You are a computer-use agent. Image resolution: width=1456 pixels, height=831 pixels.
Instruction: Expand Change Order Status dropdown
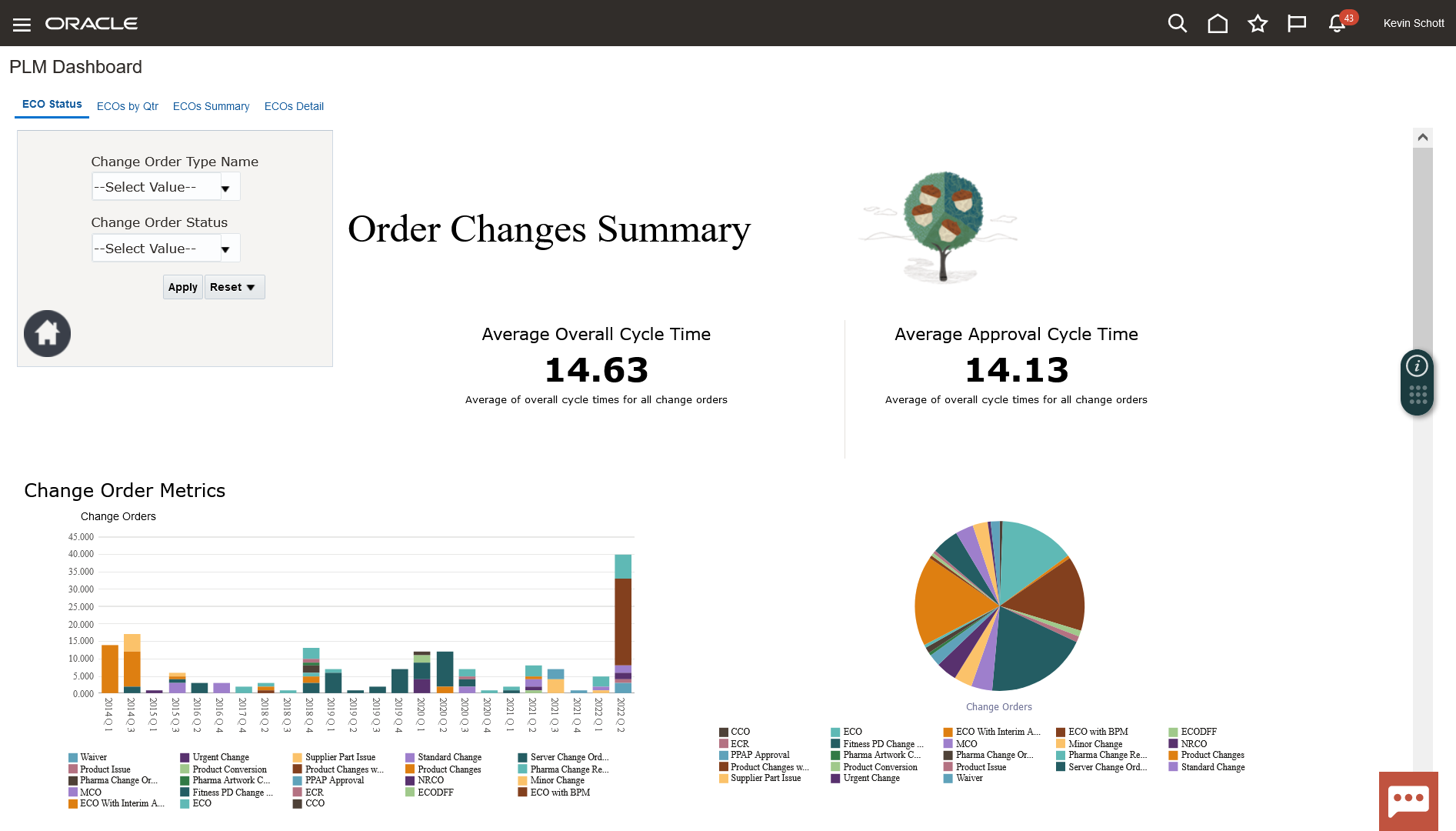tap(225, 249)
